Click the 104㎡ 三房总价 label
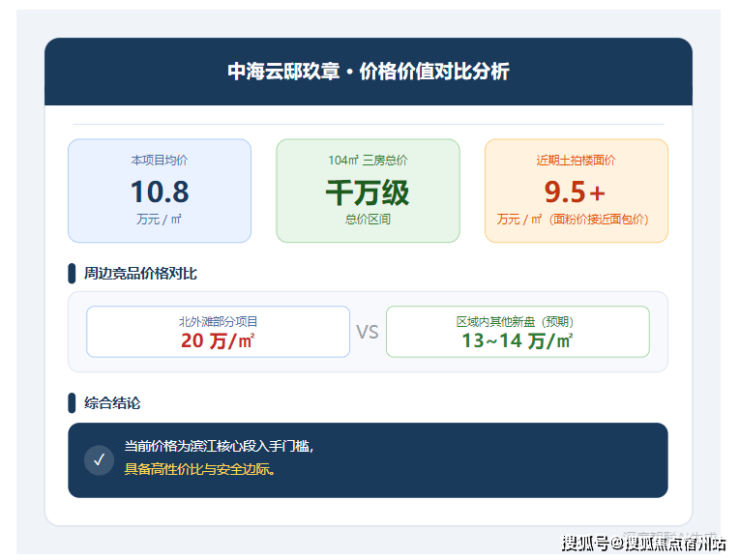The width and height of the screenshot is (740, 560). (368, 160)
